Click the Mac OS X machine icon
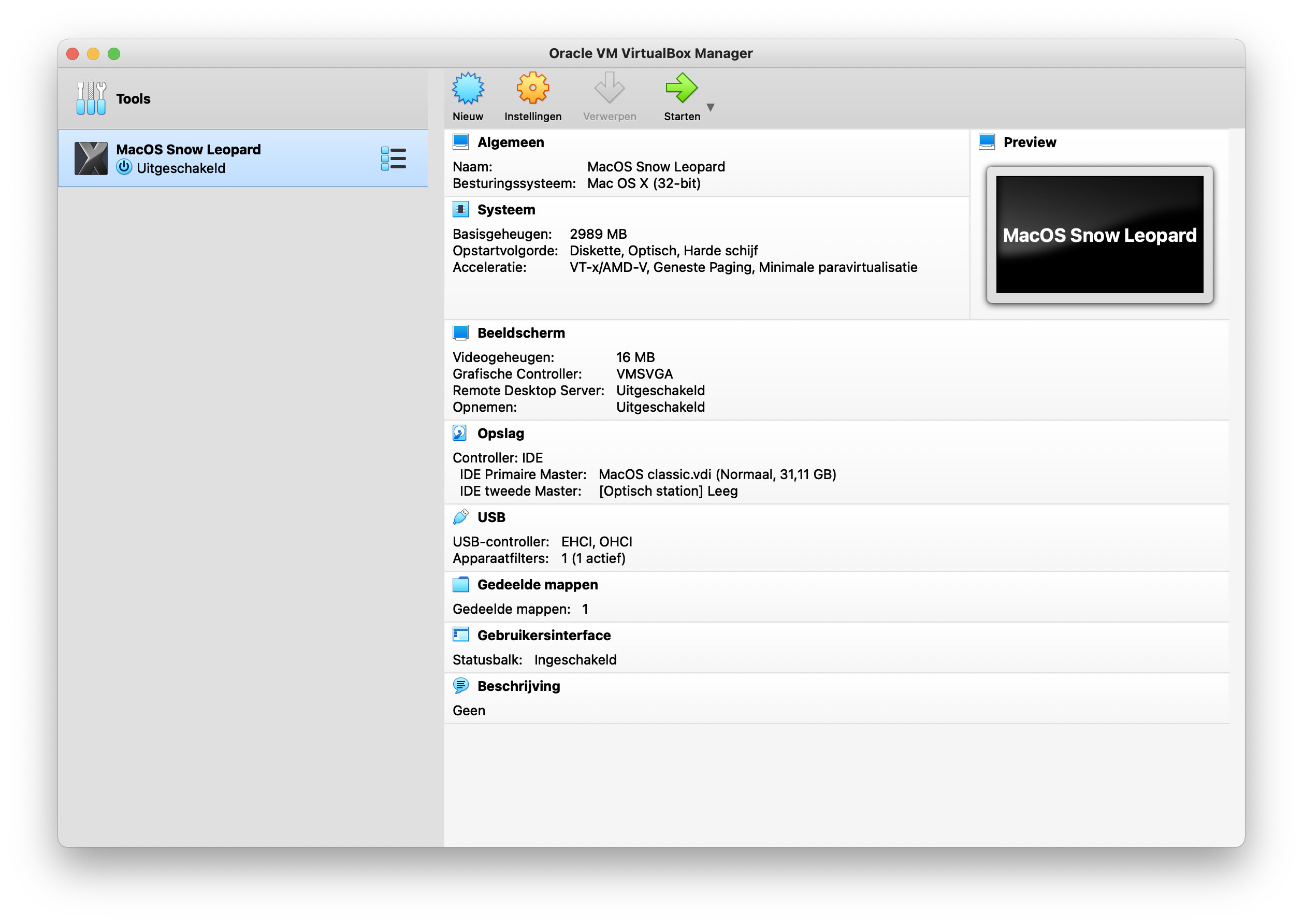 (x=91, y=158)
